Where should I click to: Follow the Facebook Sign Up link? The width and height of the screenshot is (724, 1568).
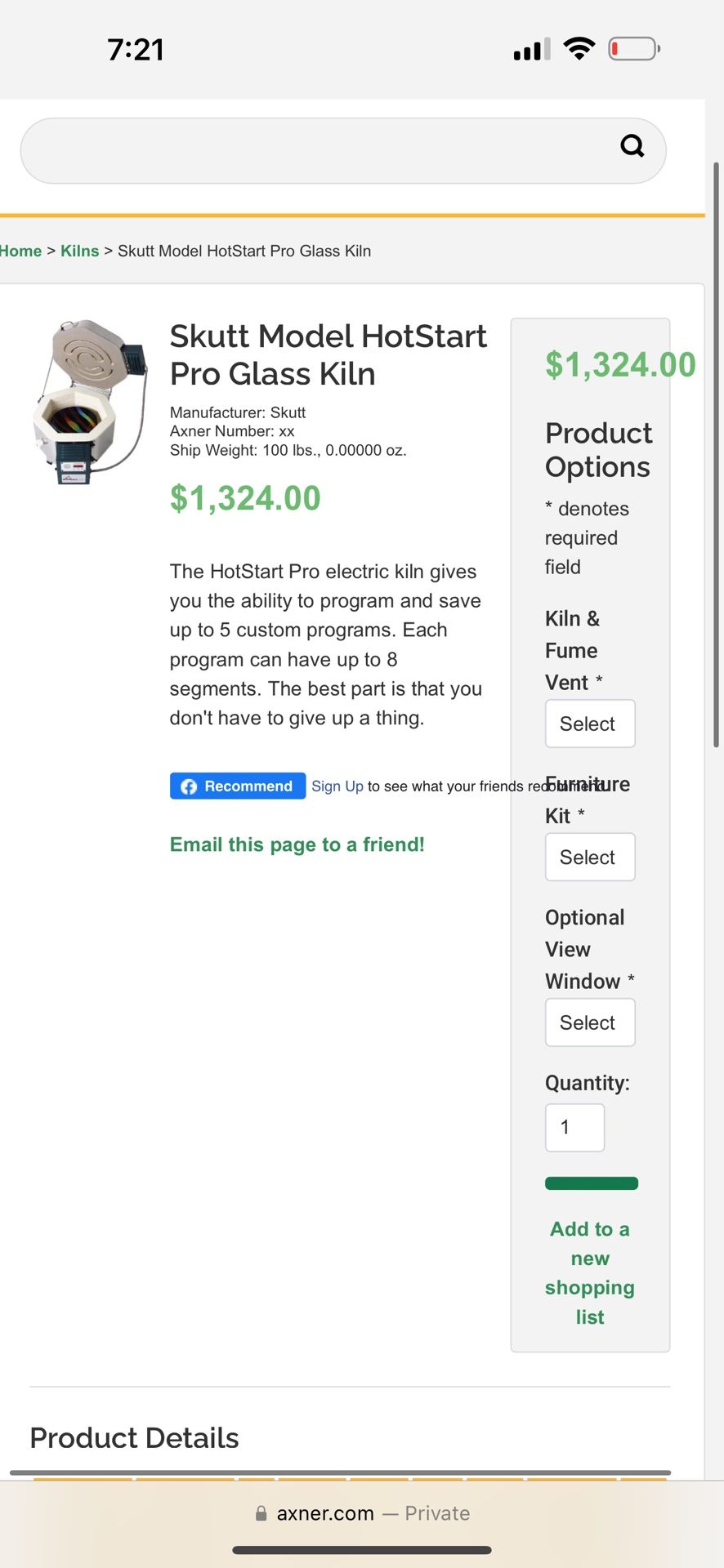pyautogui.click(x=337, y=786)
